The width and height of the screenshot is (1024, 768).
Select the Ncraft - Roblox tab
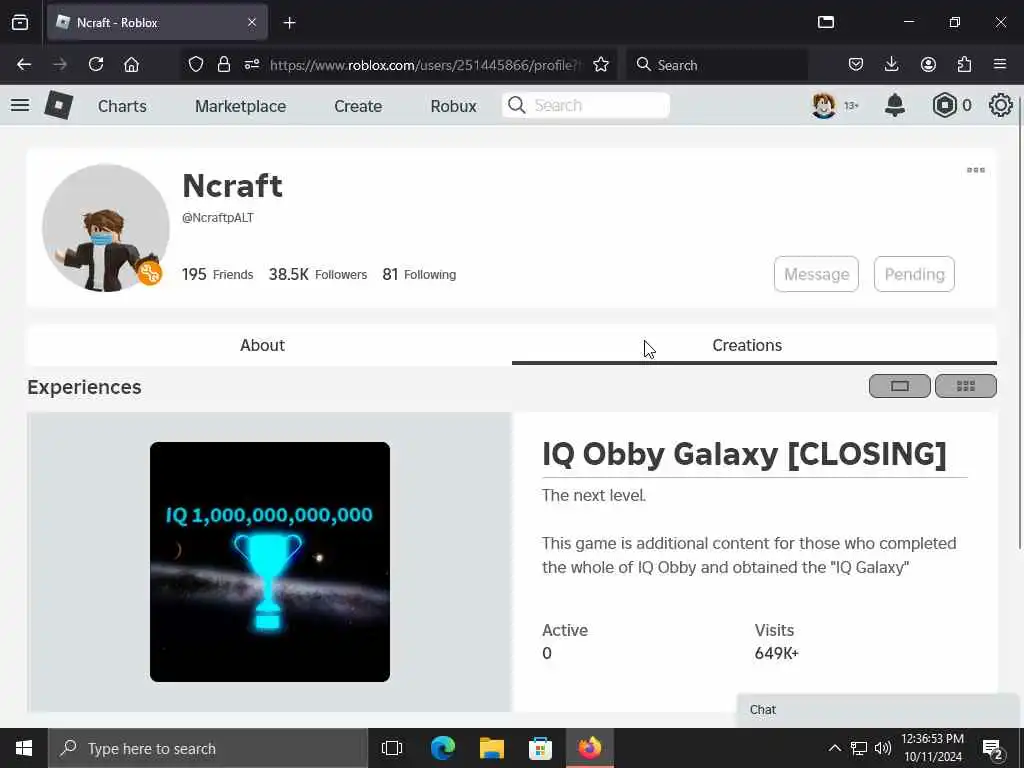click(x=157, y=23)
